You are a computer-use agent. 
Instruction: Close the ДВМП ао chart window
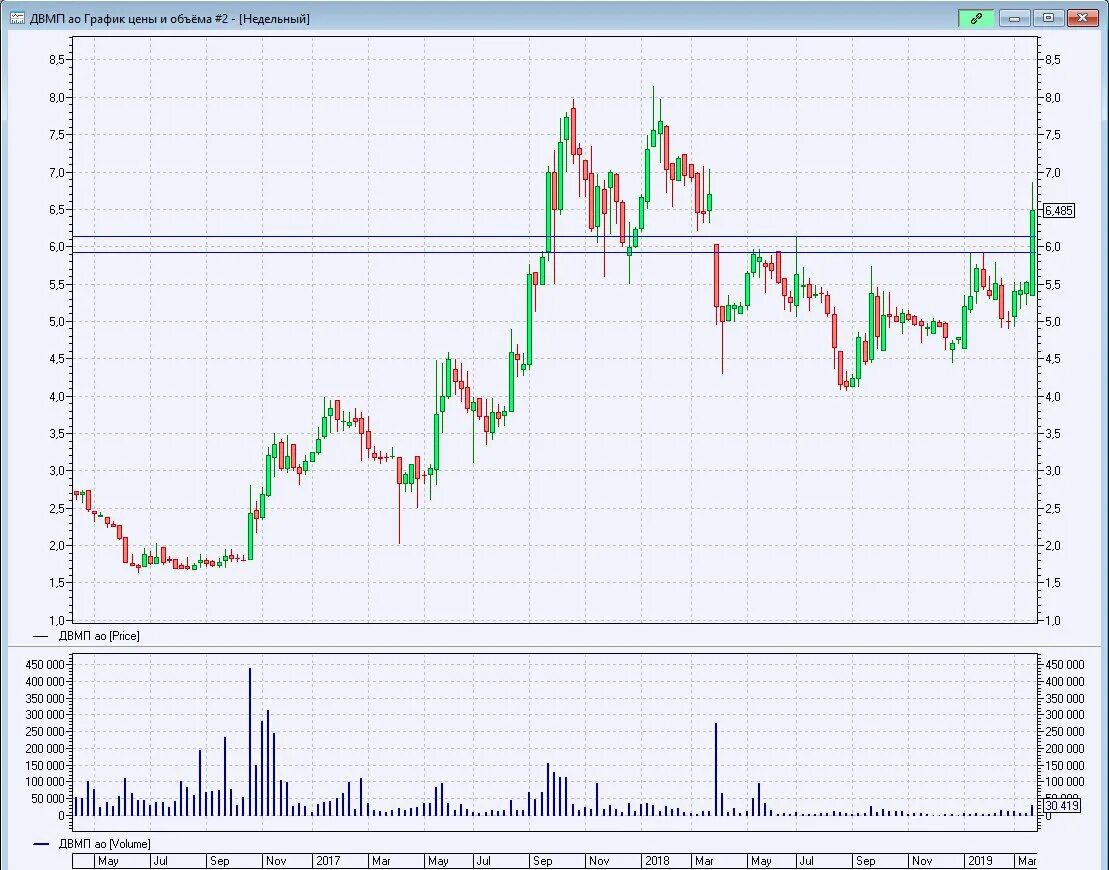[x=1082, y=18]
